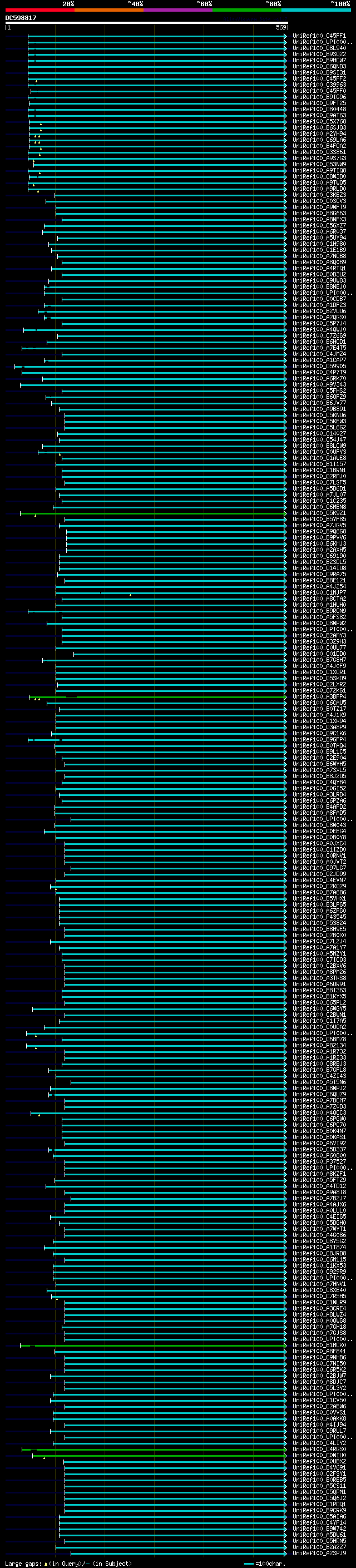Select the UniRef100_A2SPJ9 label

click(319, 1554)
